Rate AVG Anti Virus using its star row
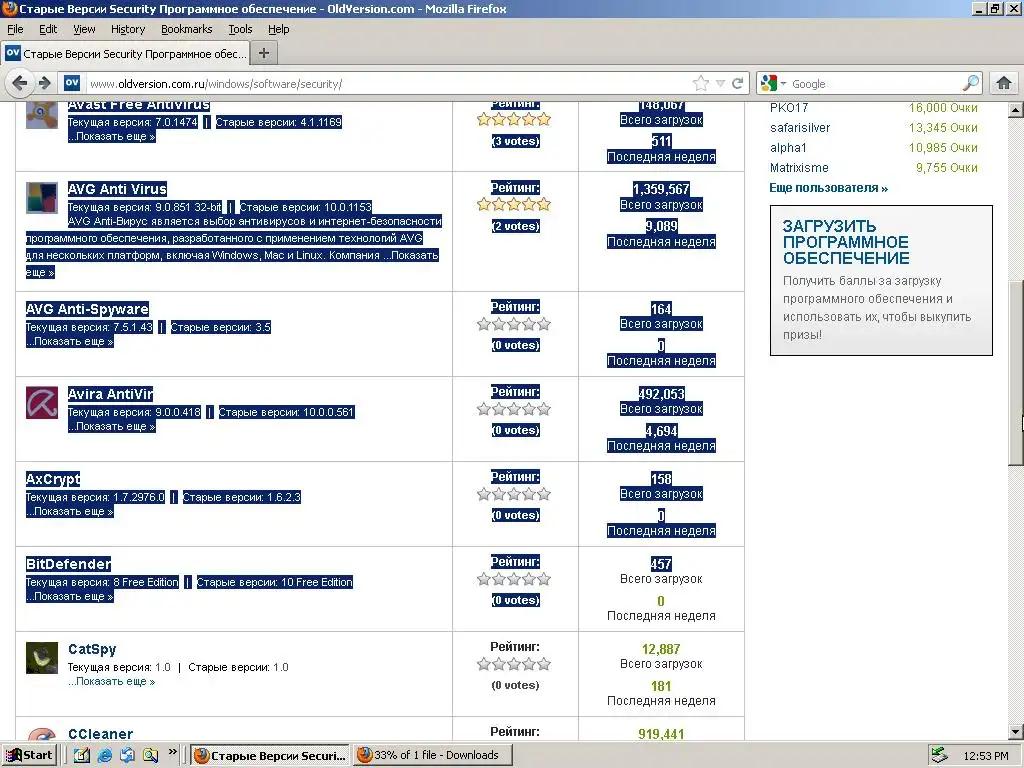Viewport: 1024px width, 768px height. point(514,205)
